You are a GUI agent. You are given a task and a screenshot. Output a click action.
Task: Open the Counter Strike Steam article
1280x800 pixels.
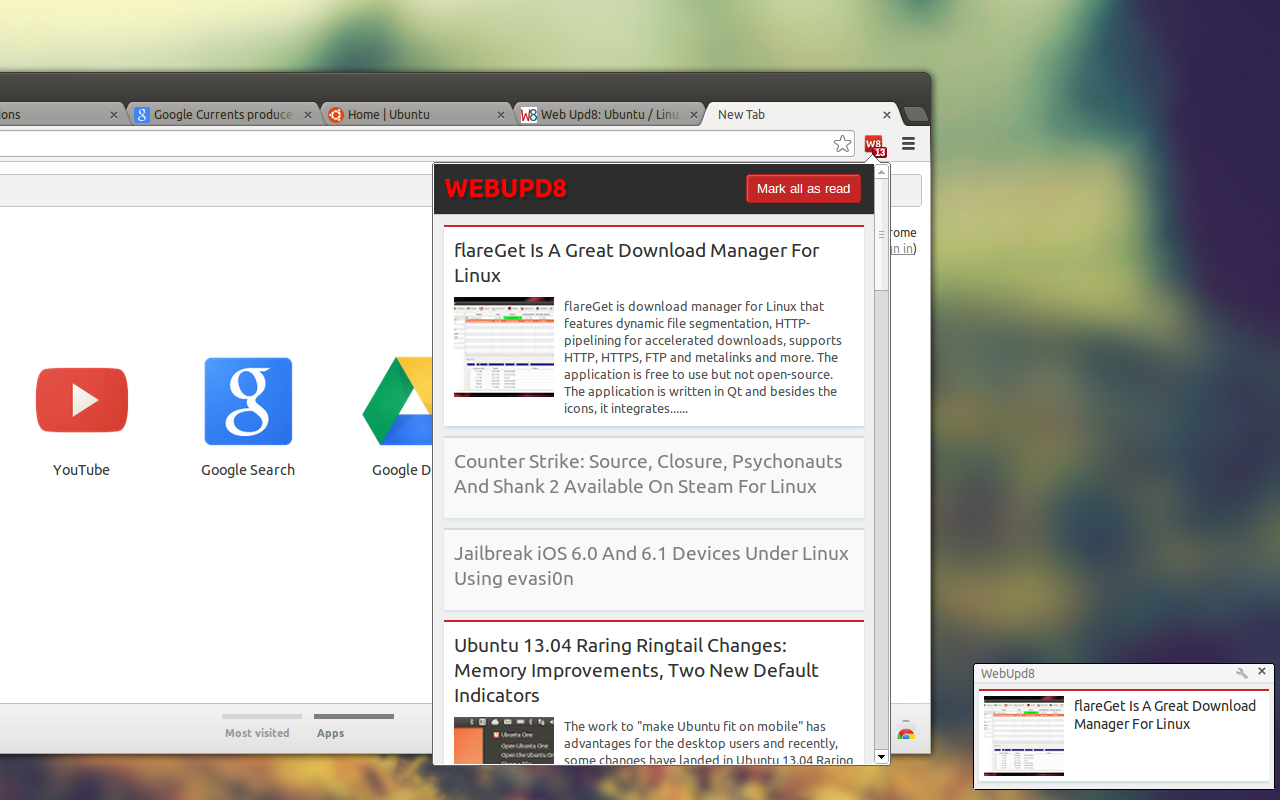pyautogui.click(x=648, y=474)
